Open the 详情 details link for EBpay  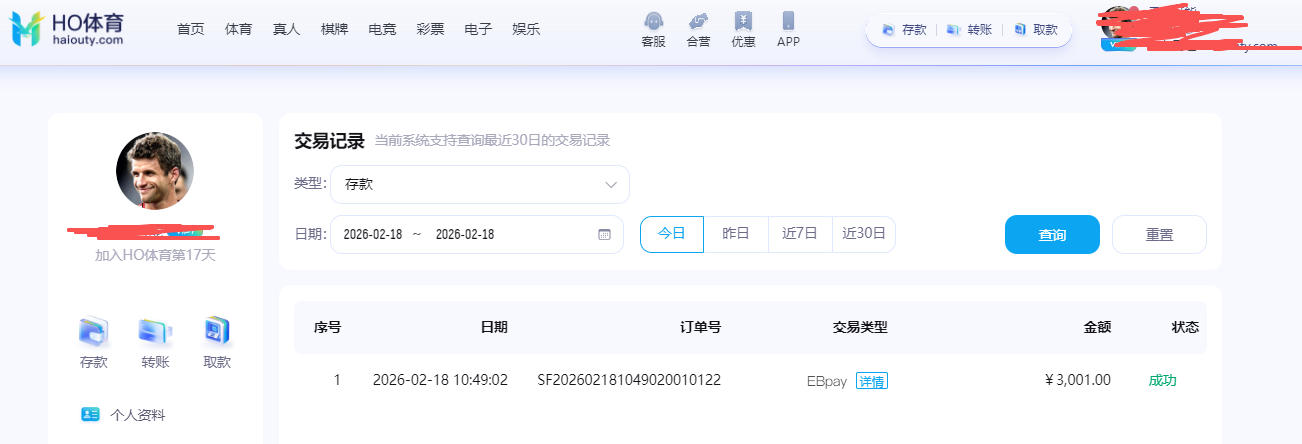pos(871,381)
